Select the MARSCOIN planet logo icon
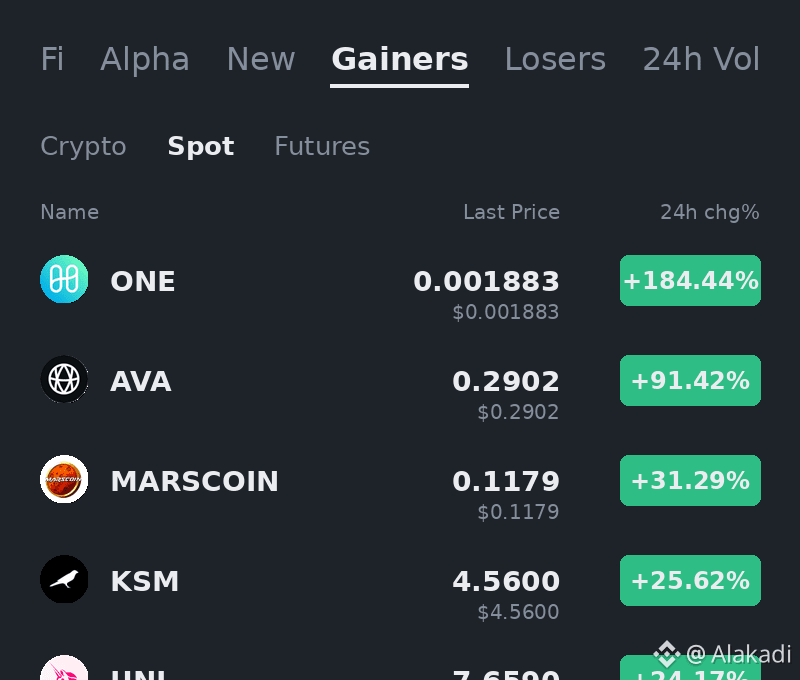Image resolution: width=800 pixels, height=680 pixels. [64, 479]
